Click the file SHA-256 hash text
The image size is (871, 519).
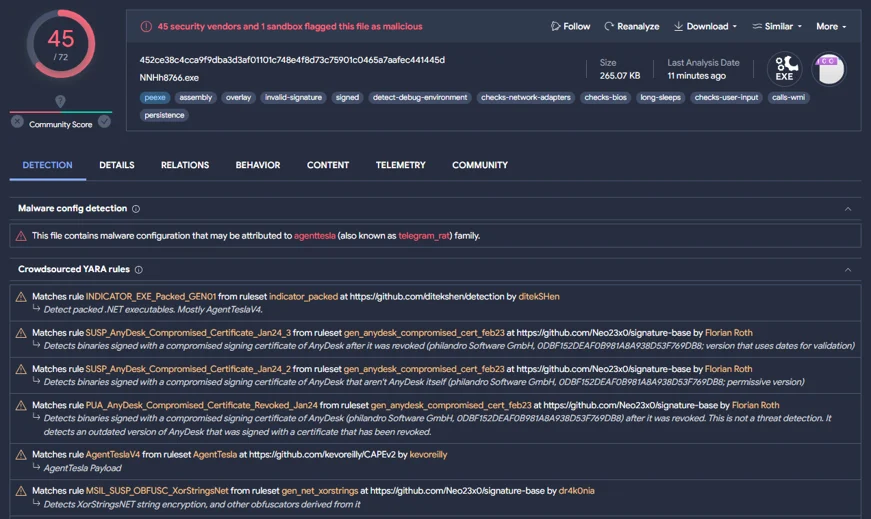(292, 59)
